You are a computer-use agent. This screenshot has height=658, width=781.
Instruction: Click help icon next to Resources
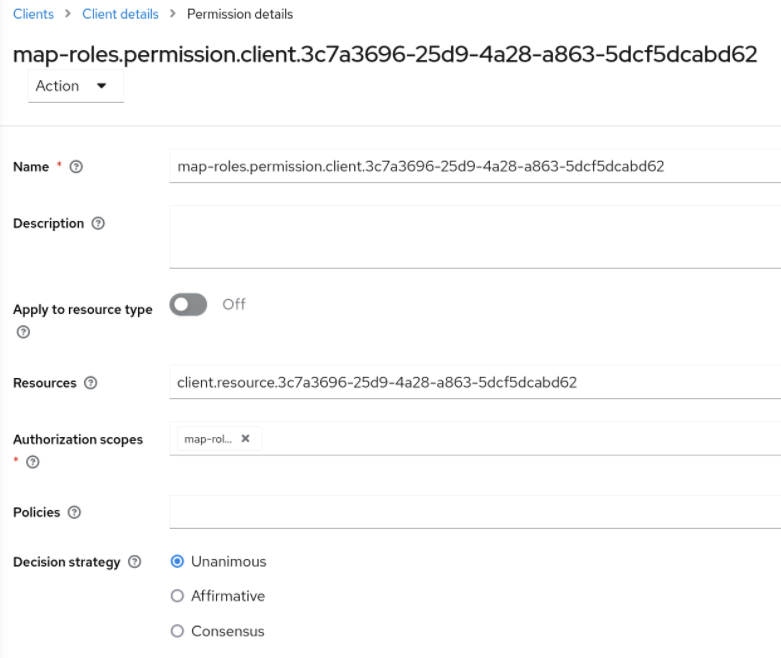point(91,383)
